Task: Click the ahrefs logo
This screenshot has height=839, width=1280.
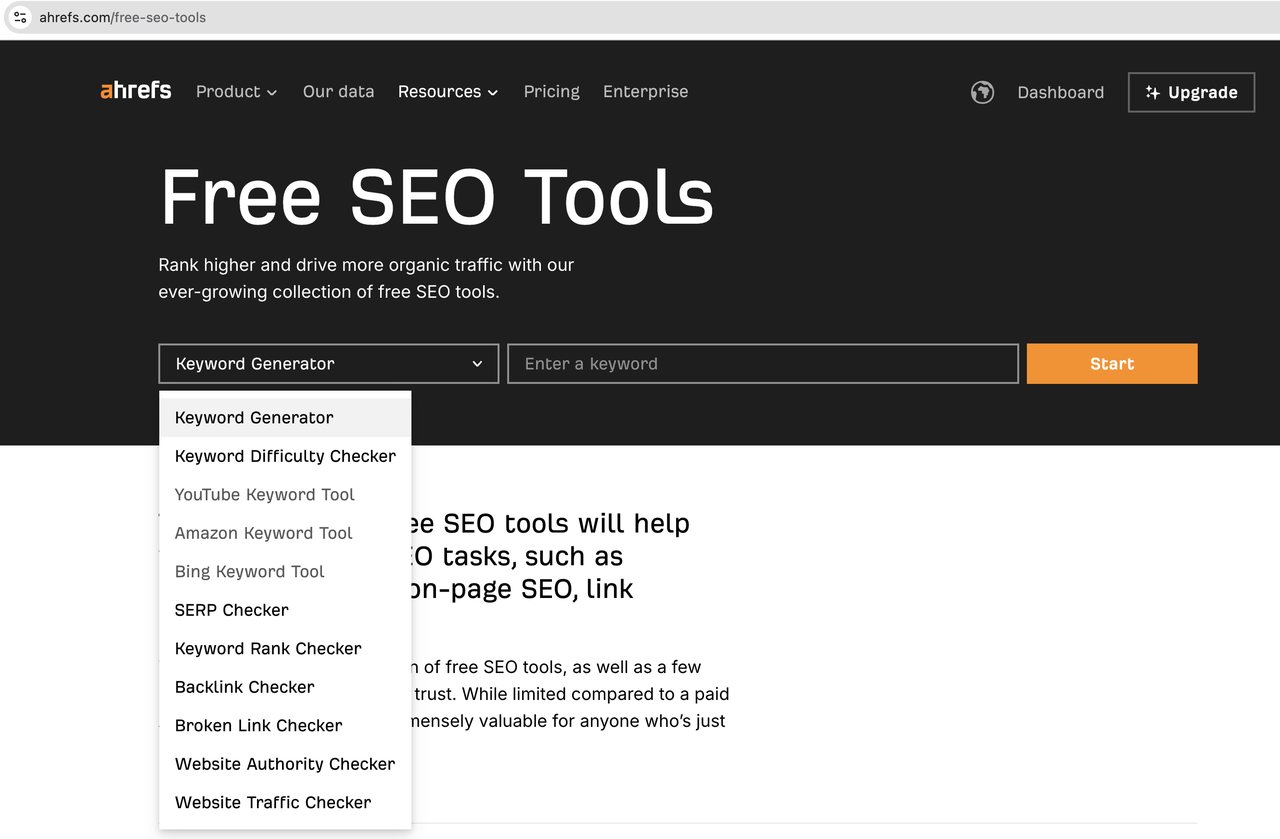Action: click(136, 91)
